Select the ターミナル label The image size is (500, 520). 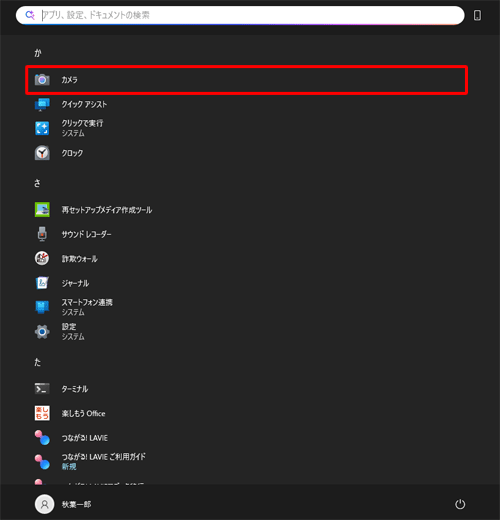(75, 389)
